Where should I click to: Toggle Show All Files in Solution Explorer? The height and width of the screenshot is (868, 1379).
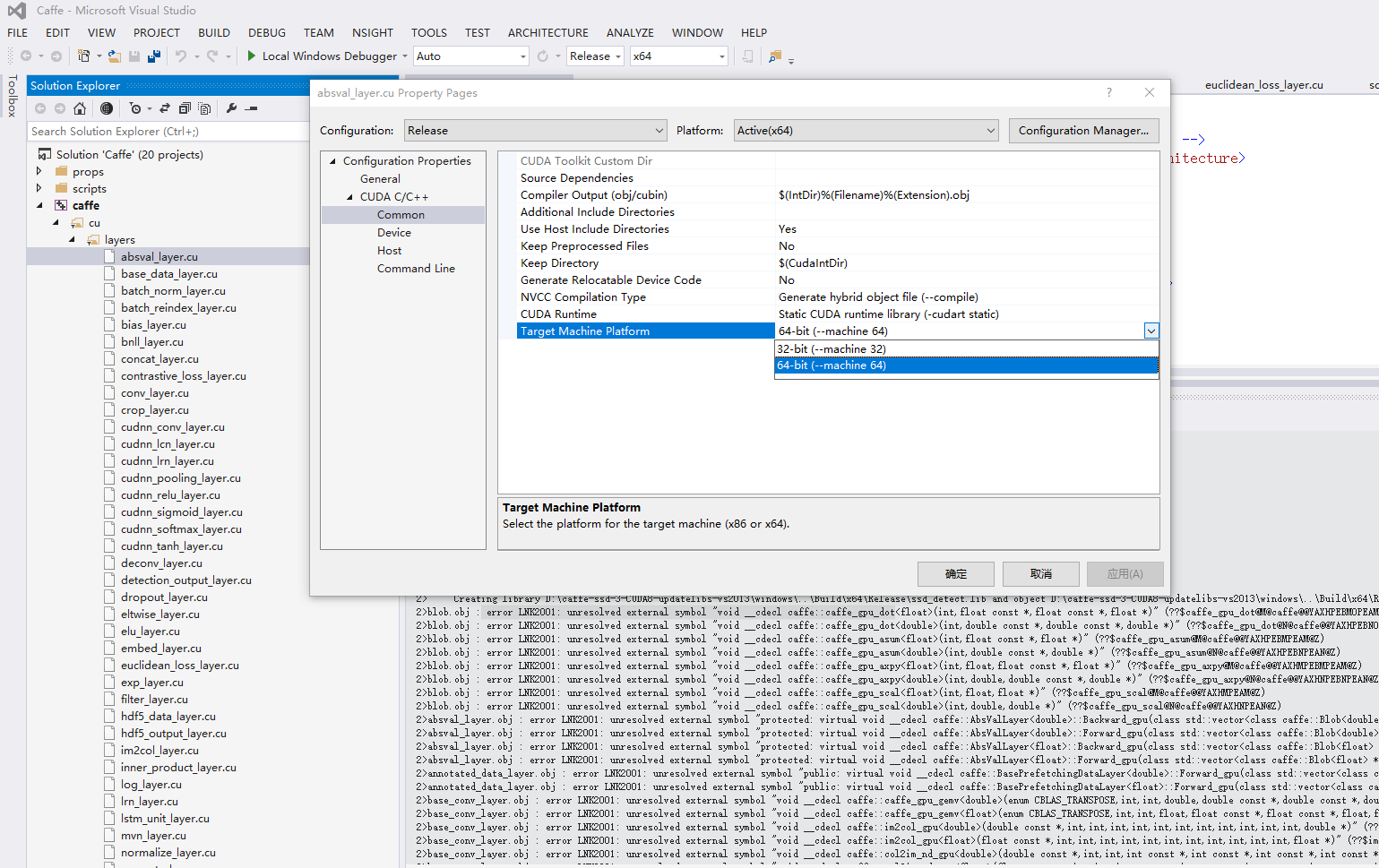pyautogui.click(x=205, y=108)
